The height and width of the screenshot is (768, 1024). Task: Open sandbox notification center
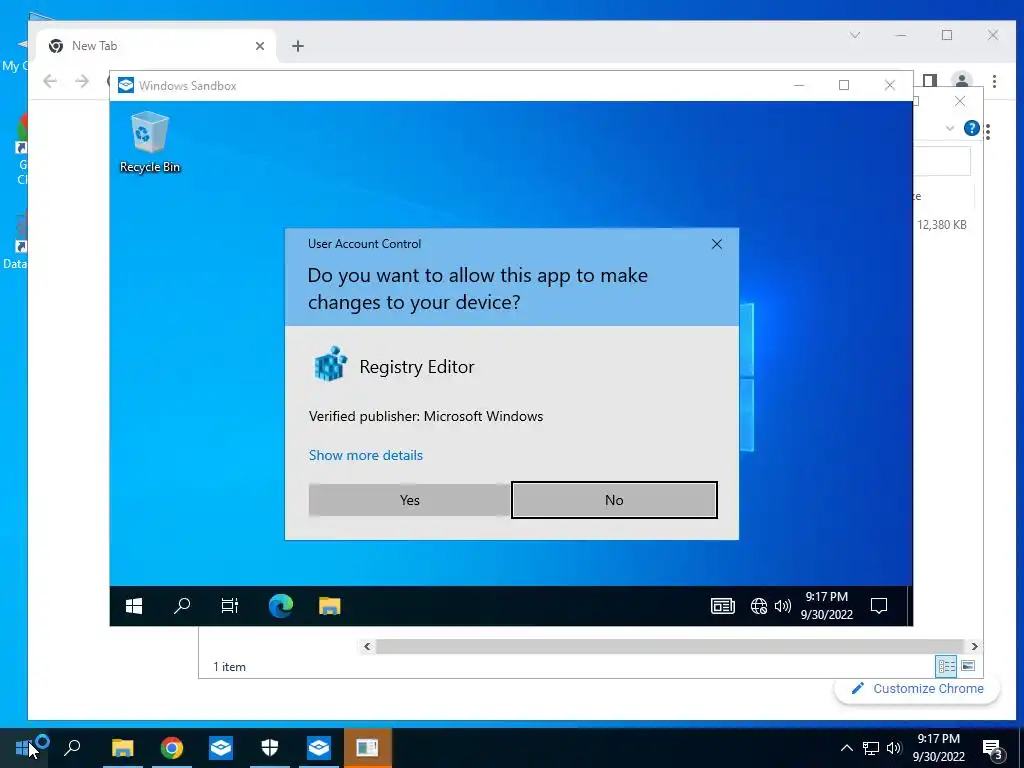pos(879,606)
